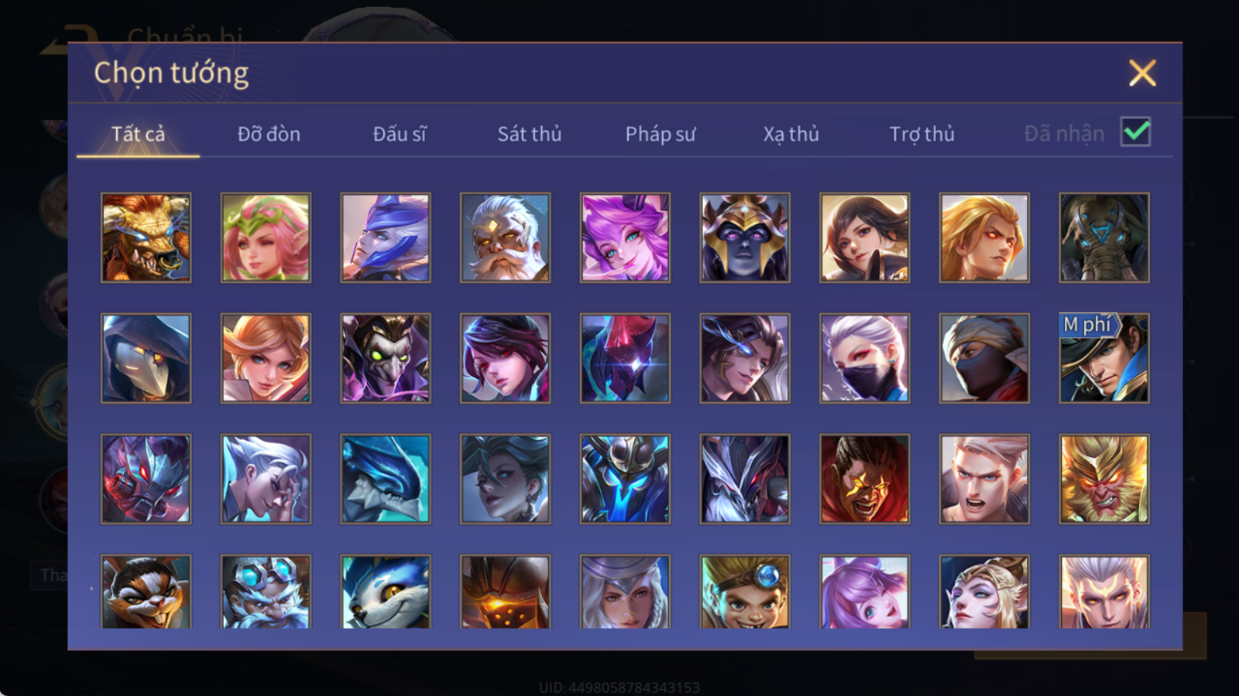The width and height of the screenshot is (1239, 696).
Task: Choose the purple-haired girl with horns
Action: pos(625,238)
